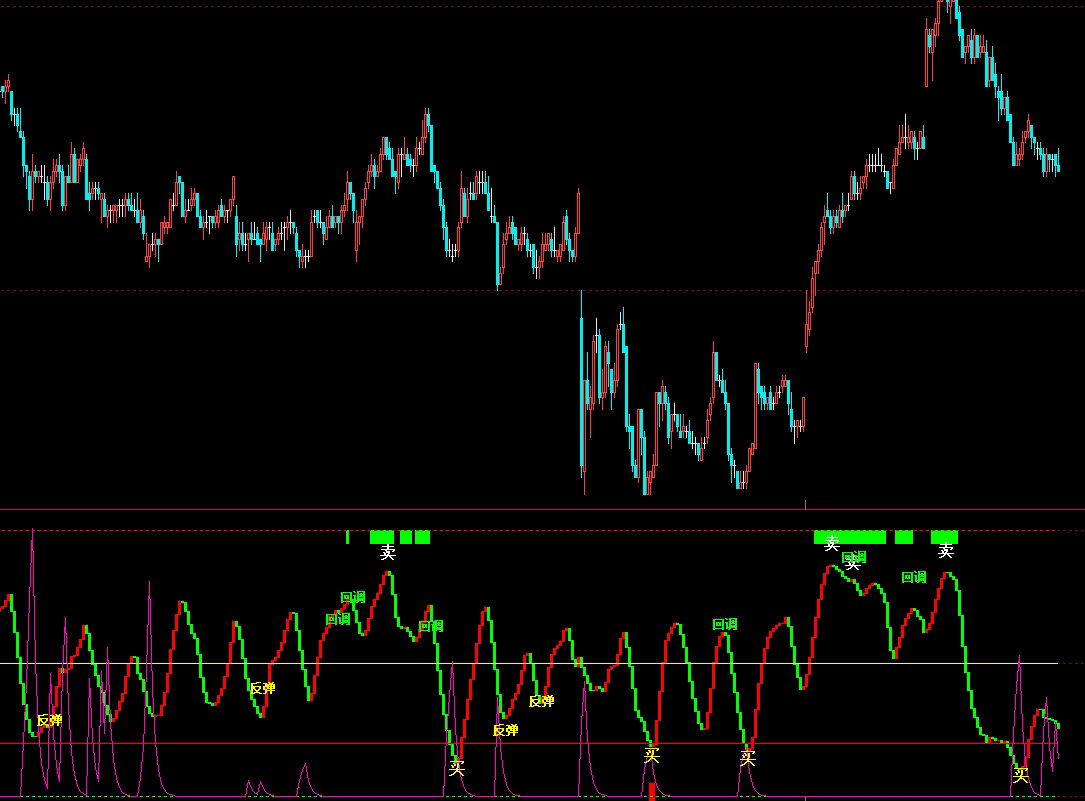1085x801 pixels.
Task: Click the long gap-down candle in price chart
Action: (582, 390)
